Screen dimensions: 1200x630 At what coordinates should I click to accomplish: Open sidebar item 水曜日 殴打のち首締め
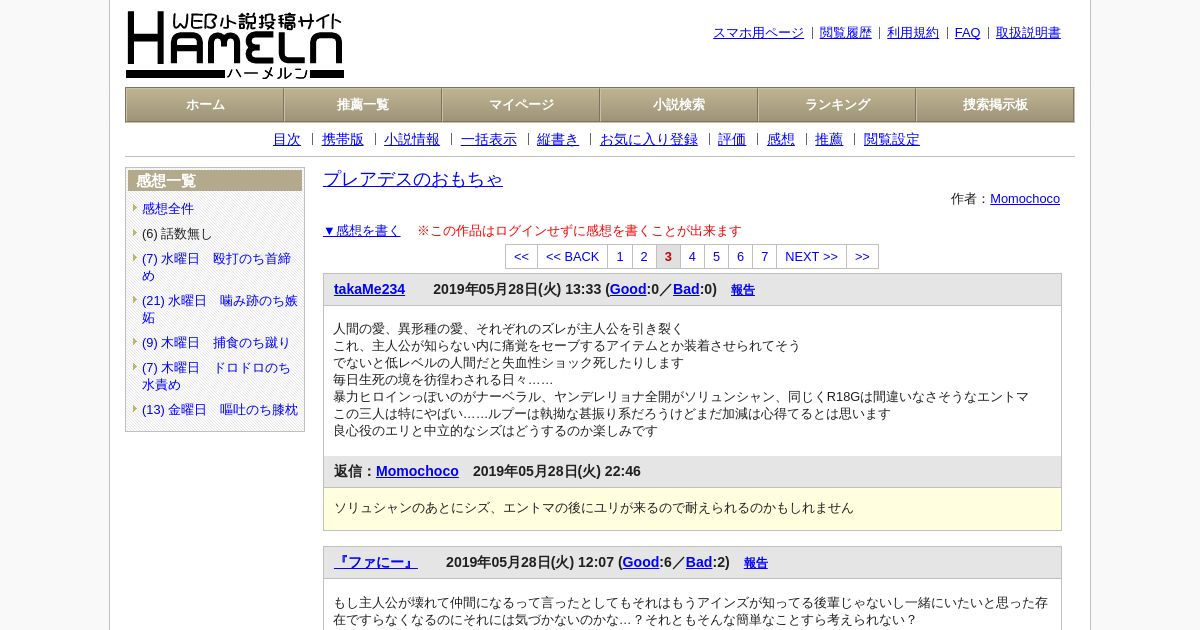[x=217, y=267]
